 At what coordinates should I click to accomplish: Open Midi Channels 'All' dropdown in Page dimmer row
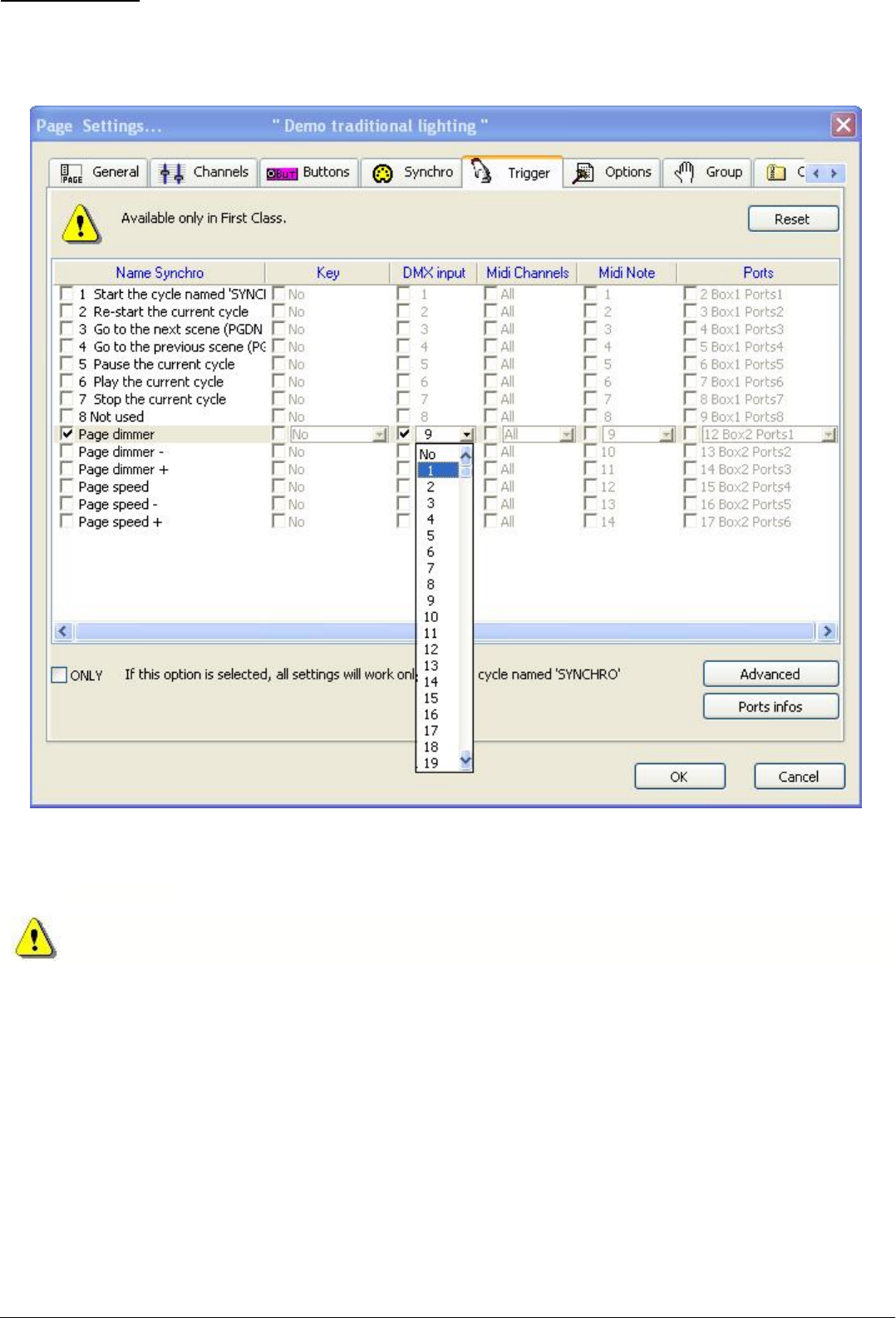567,434
